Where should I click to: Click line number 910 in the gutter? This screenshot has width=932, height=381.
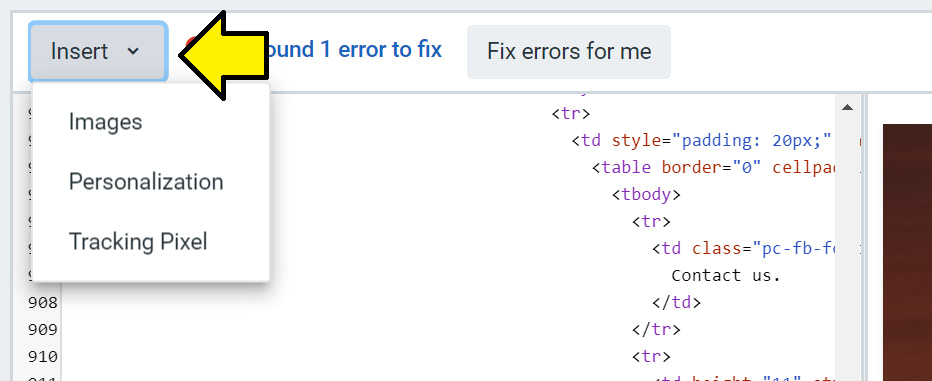click(43, 357)
